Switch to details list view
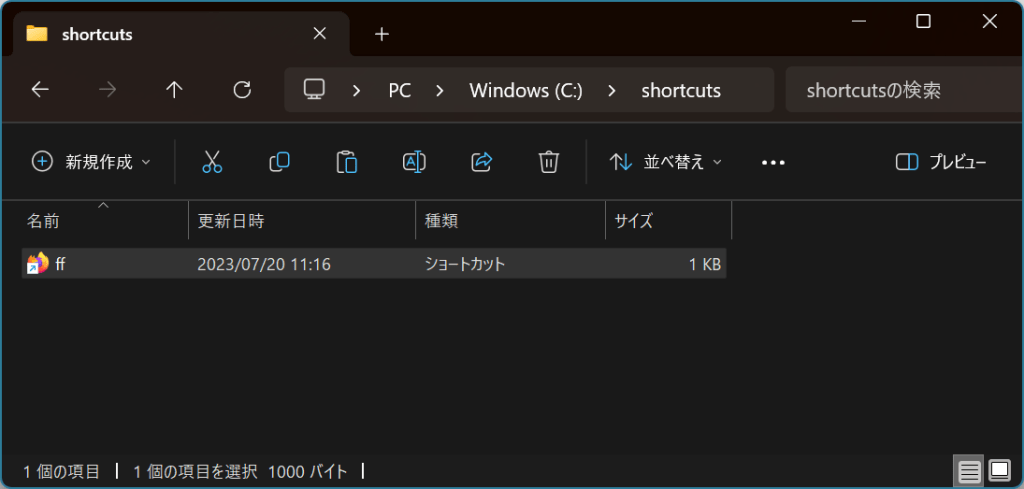 (x=967, y=469)
